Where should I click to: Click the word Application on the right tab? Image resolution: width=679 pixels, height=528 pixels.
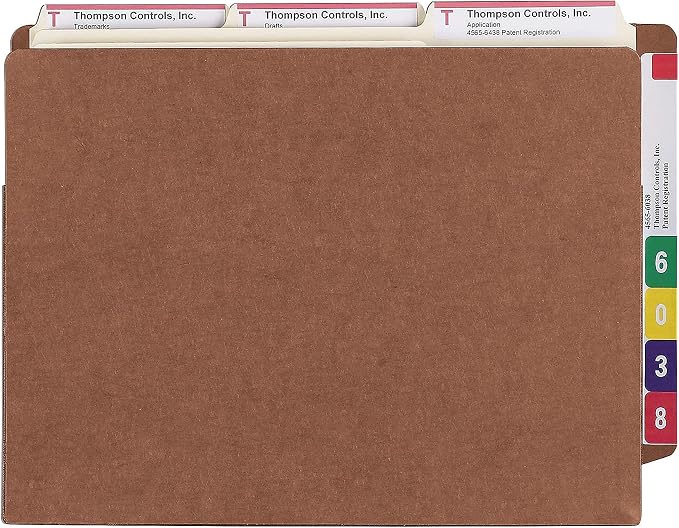pos(483,25)
